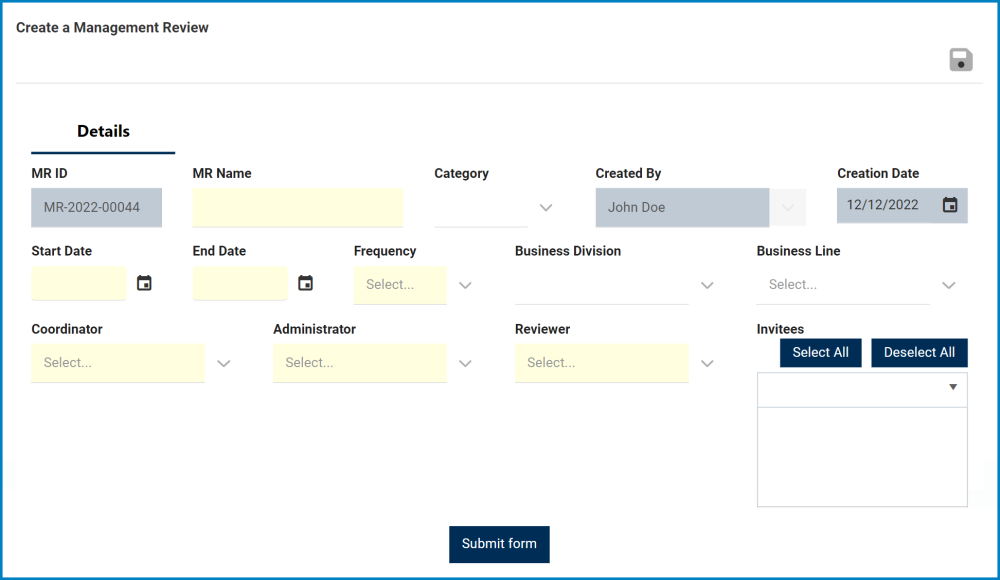Viewport: 1000px width, 580px height.
Task: Open the Creation Date calendar picker
Action: (949, 204)
